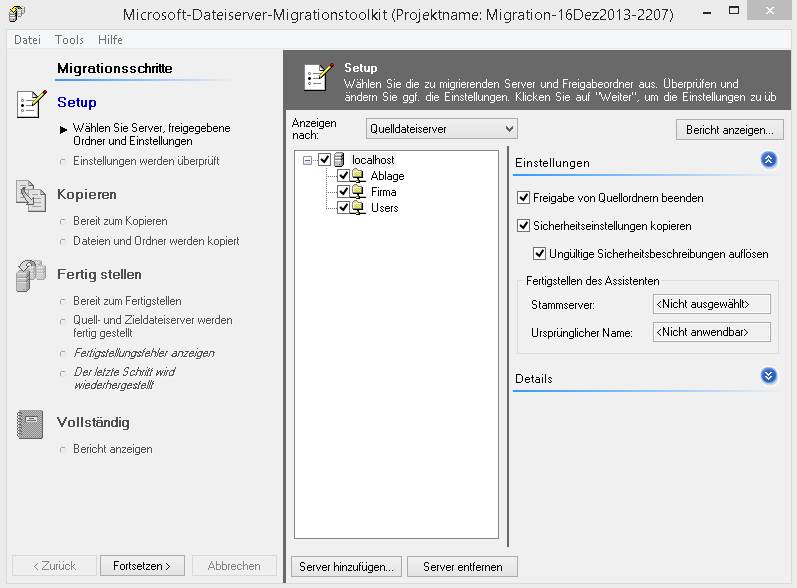
Task: Uncheck the Users share checkbox
Action: (x=344, y=207)
